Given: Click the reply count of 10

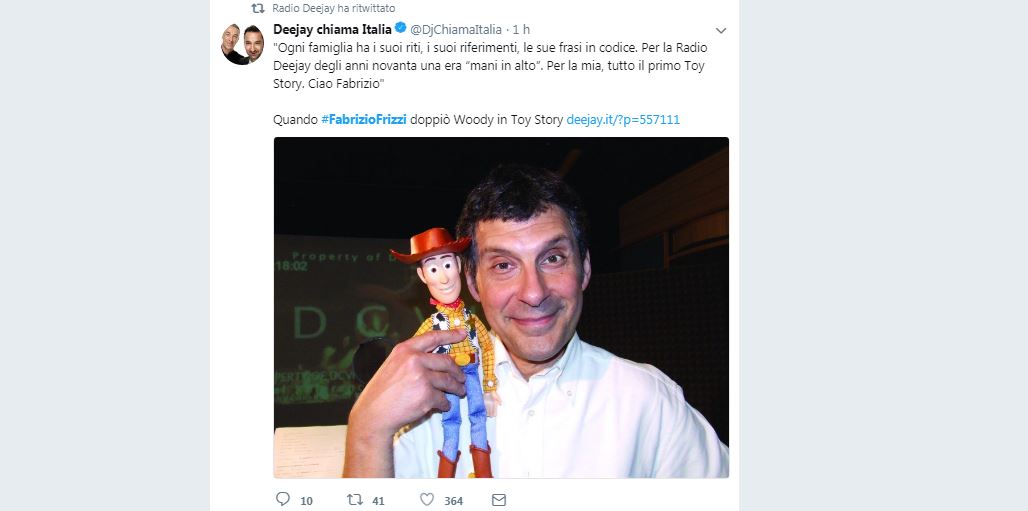Looking at the screenshot, I should [x=307, y=500].
